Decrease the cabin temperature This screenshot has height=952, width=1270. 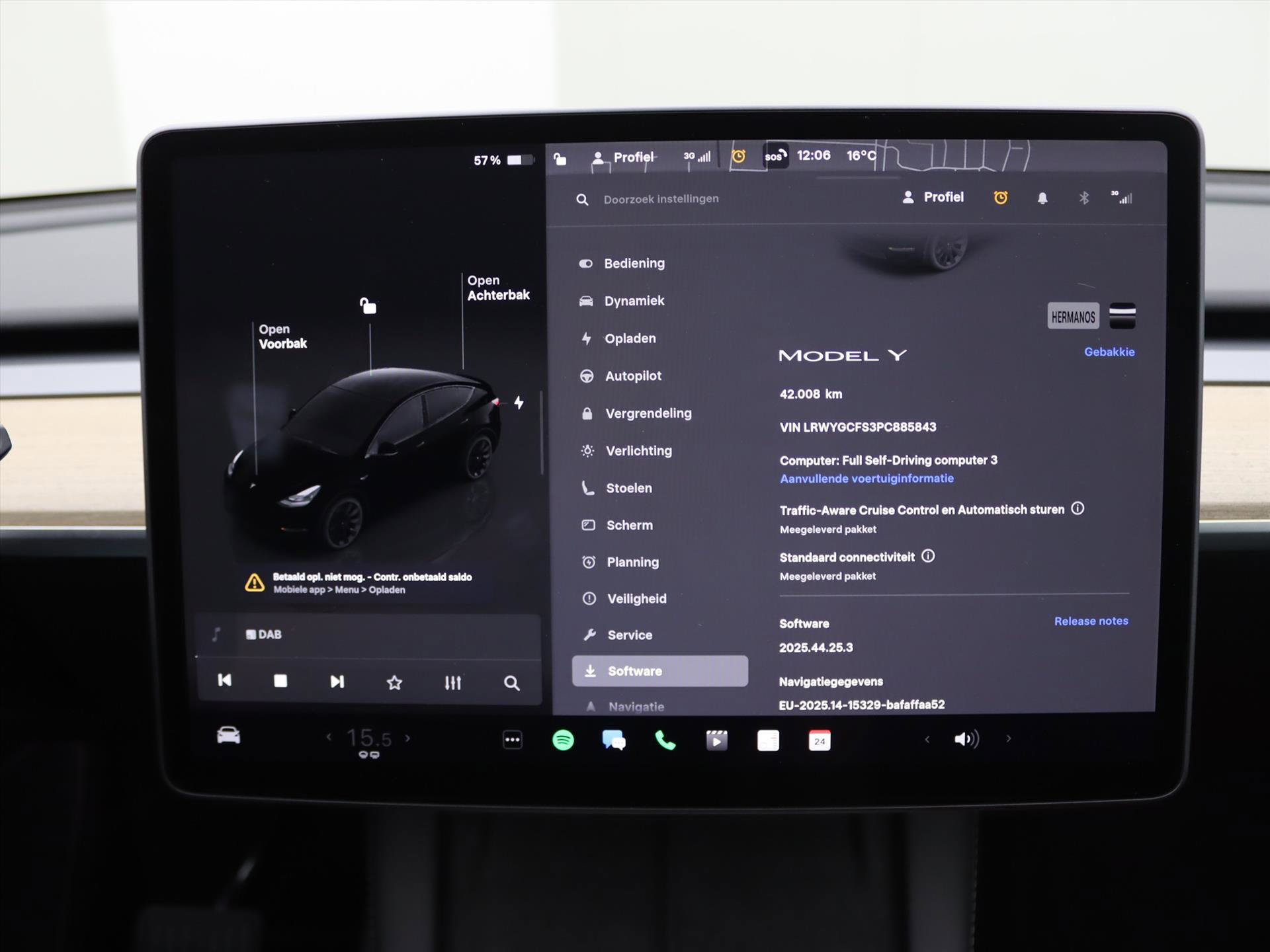(329, 737)
